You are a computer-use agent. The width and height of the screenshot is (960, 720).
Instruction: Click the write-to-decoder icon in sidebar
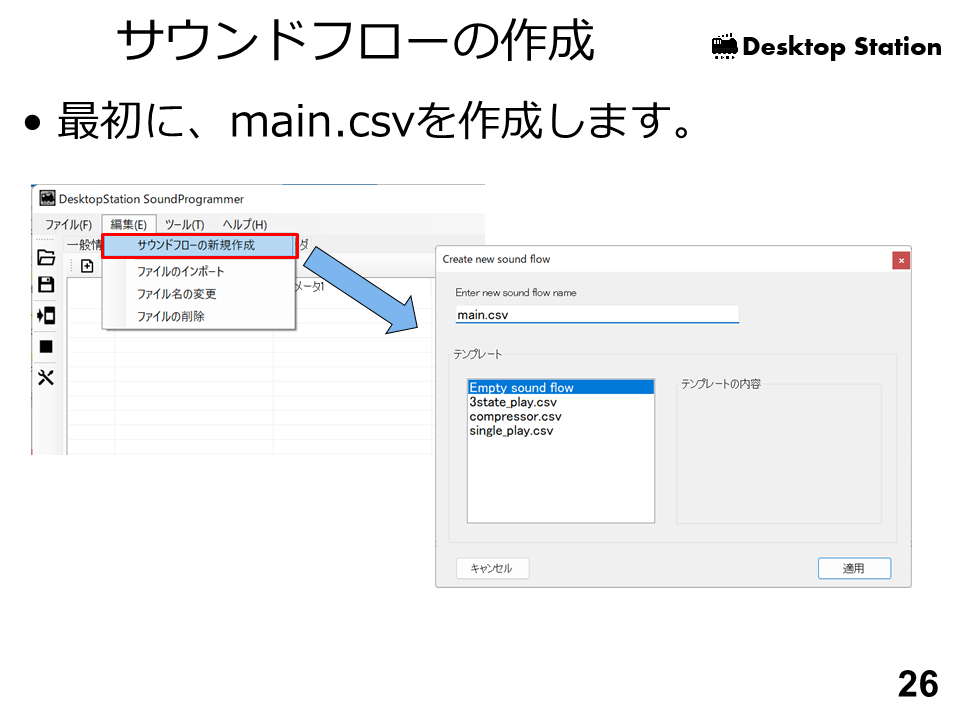coord(46,315)
